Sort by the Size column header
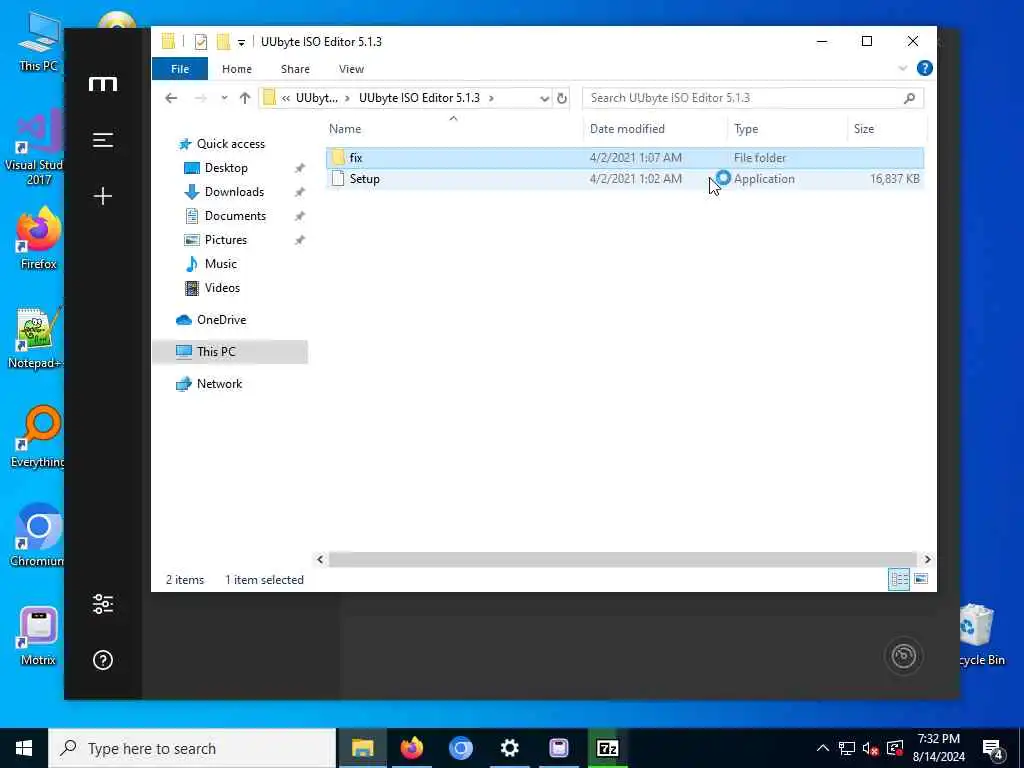1024x768 pixels. 886,129
